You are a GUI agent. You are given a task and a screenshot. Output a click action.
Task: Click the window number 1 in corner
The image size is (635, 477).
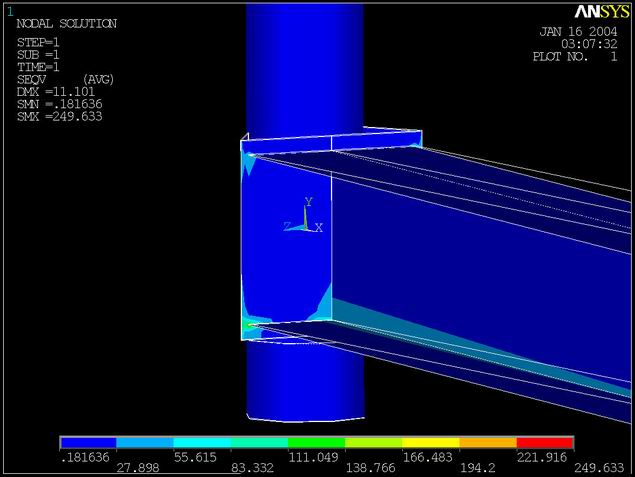coord(10,12)
